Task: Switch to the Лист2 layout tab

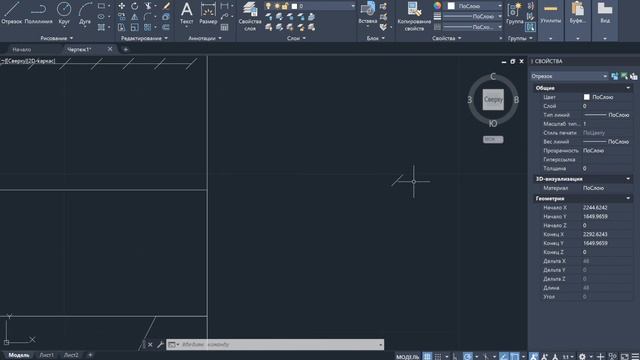Action: click(x=71, y=355)
